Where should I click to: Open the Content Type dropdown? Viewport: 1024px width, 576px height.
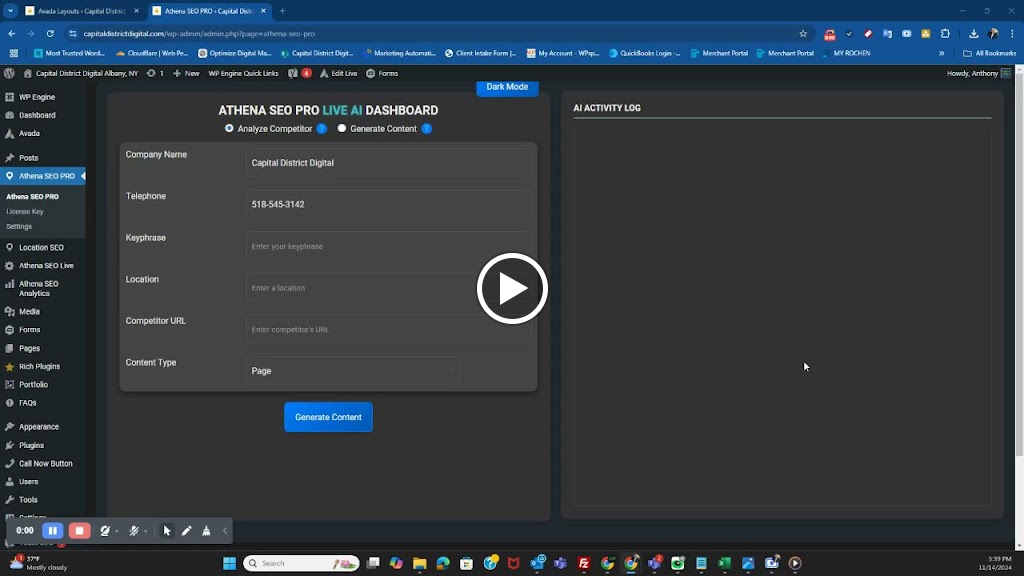tap(352, 371)
